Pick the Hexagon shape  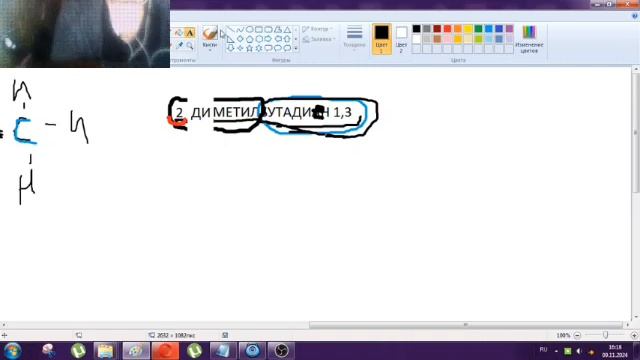(x=259, y=39)
